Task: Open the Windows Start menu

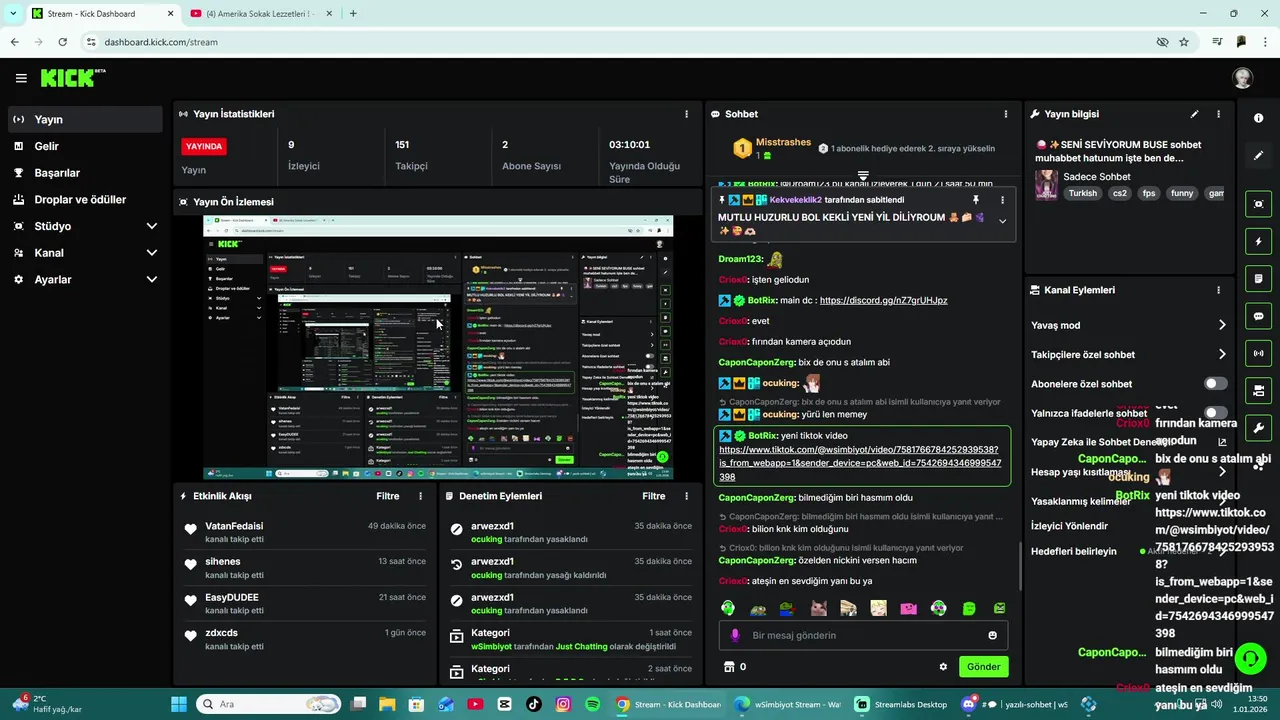Action: [x=179, y=704]
